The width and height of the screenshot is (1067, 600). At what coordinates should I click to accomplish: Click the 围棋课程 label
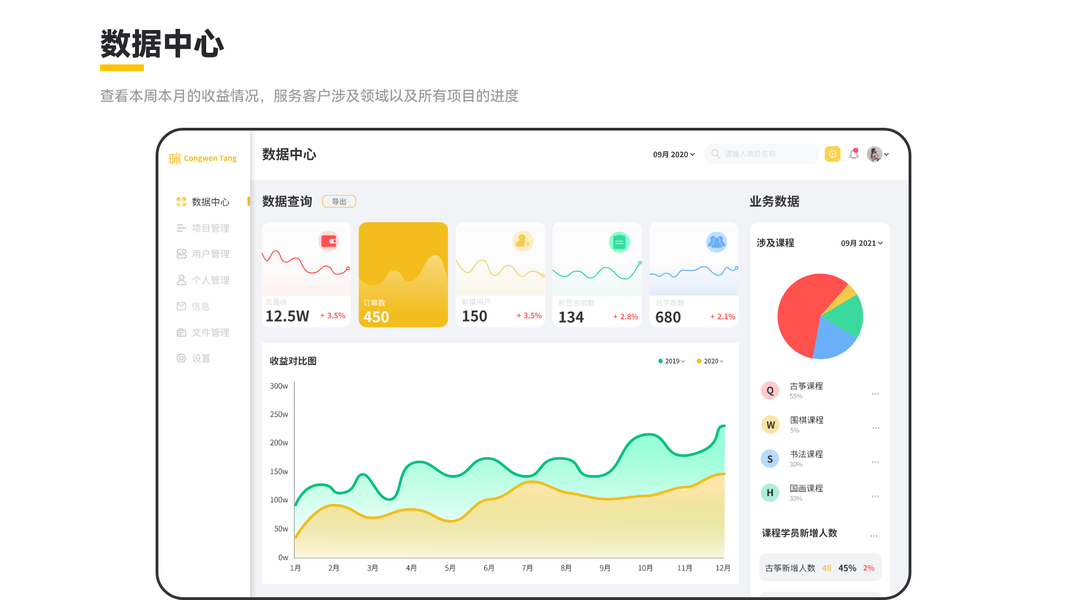tap(806, 420)
